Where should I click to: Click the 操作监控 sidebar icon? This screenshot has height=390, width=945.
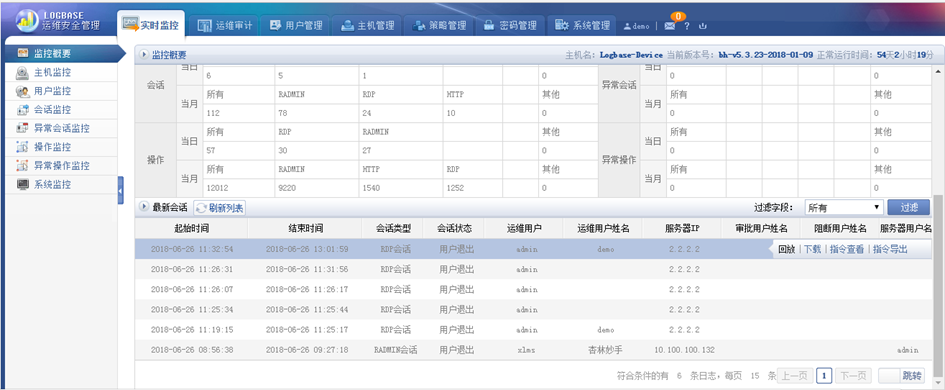pyautogui.click(x=23, y=147)
